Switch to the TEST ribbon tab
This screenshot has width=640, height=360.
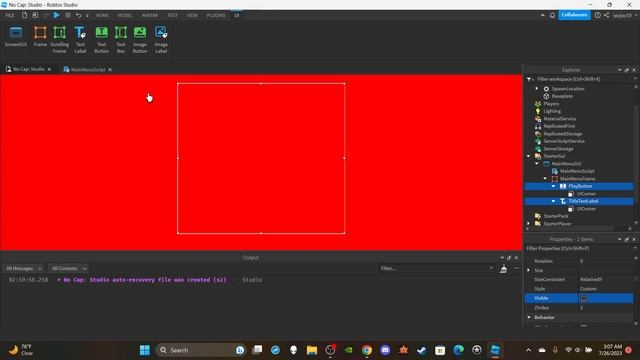coord(172,15)
